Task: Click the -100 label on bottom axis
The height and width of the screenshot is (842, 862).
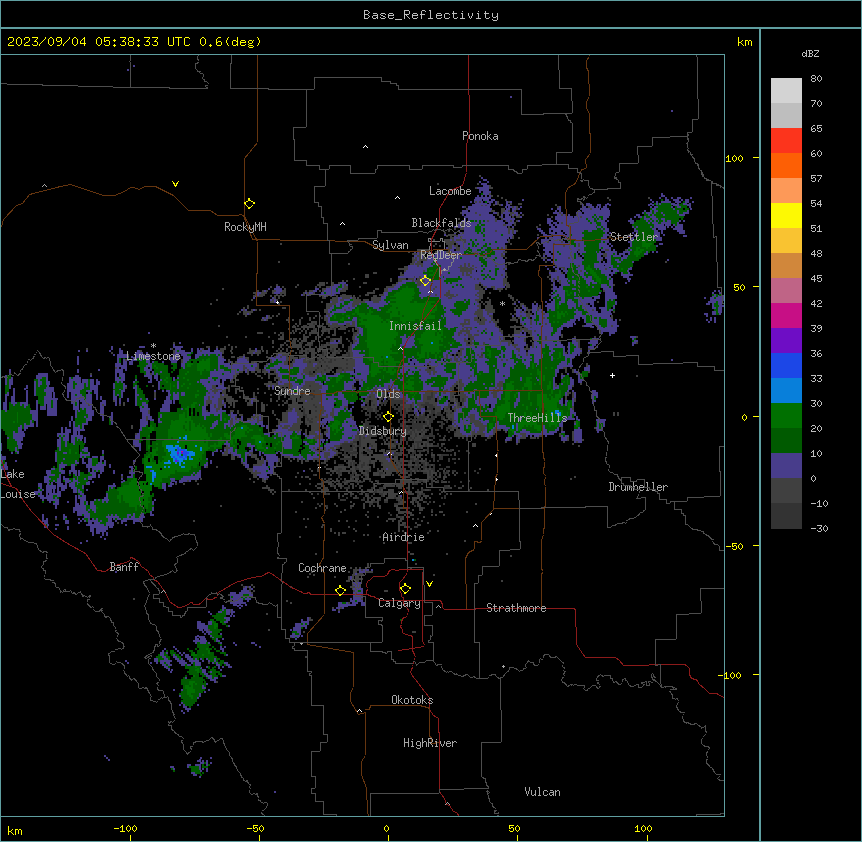Action: (x=125, y=828)
